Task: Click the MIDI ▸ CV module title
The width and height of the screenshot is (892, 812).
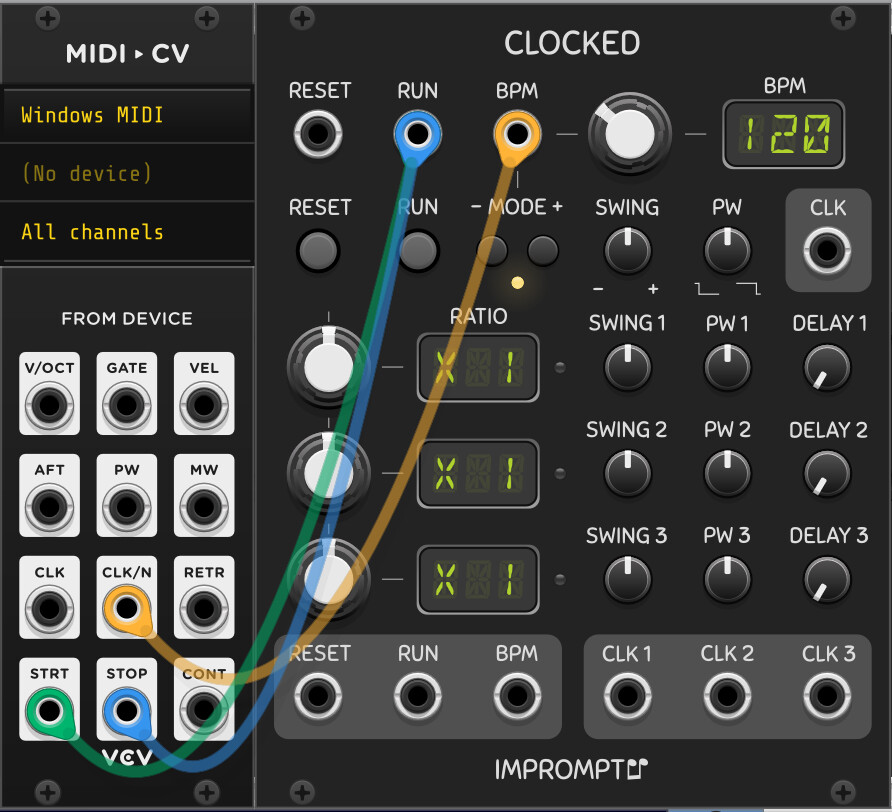Action: tap(127, 53)
